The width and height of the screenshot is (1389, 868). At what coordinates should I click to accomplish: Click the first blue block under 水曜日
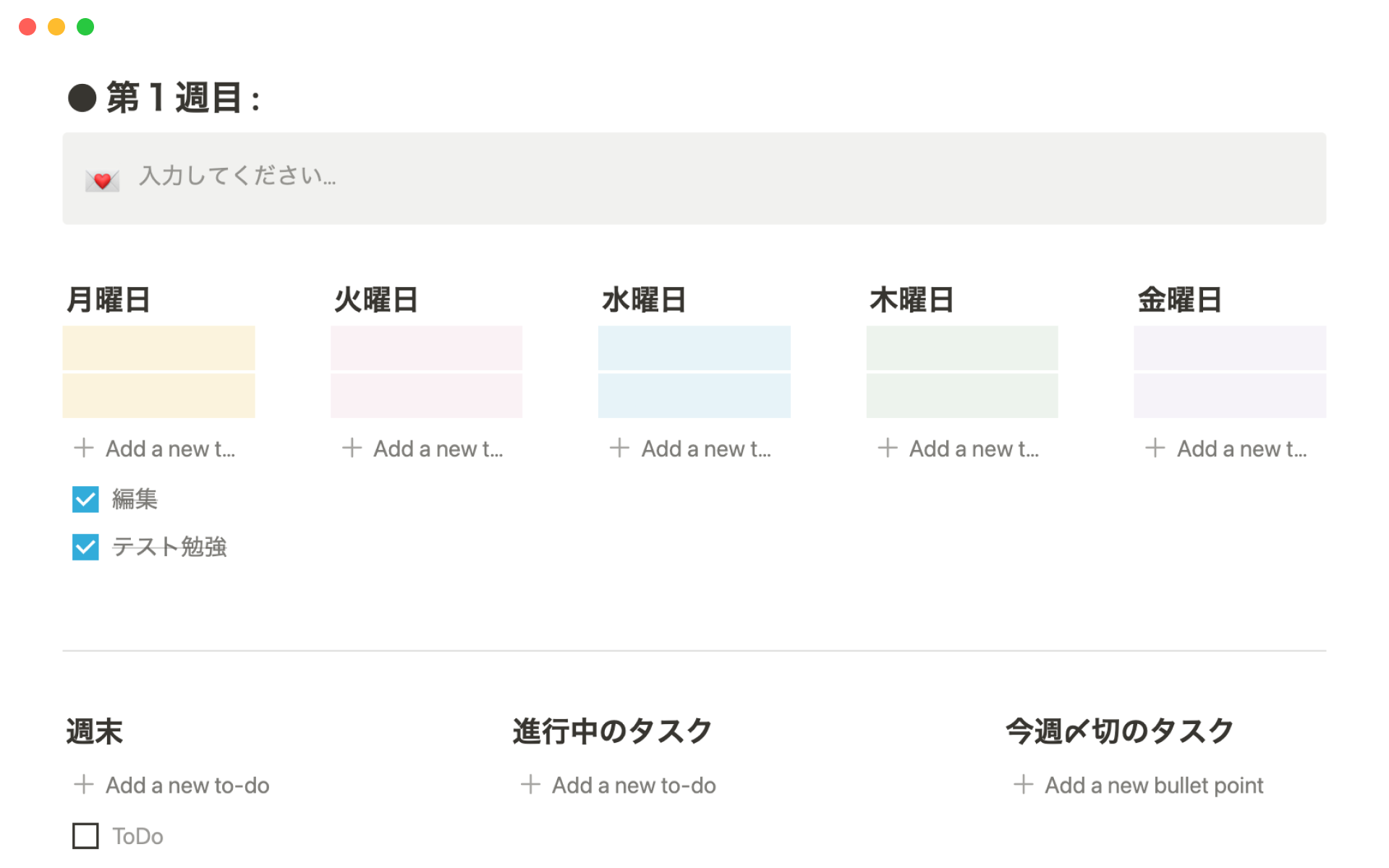[694, 348]
